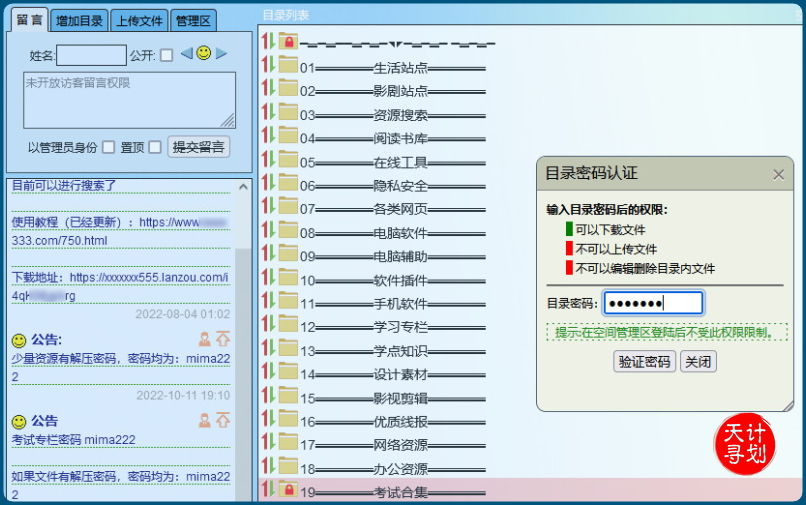The height and width of the screenshot is (505, 806).
Task: Open the 留言 tab
Action: [x=29, y=20]
